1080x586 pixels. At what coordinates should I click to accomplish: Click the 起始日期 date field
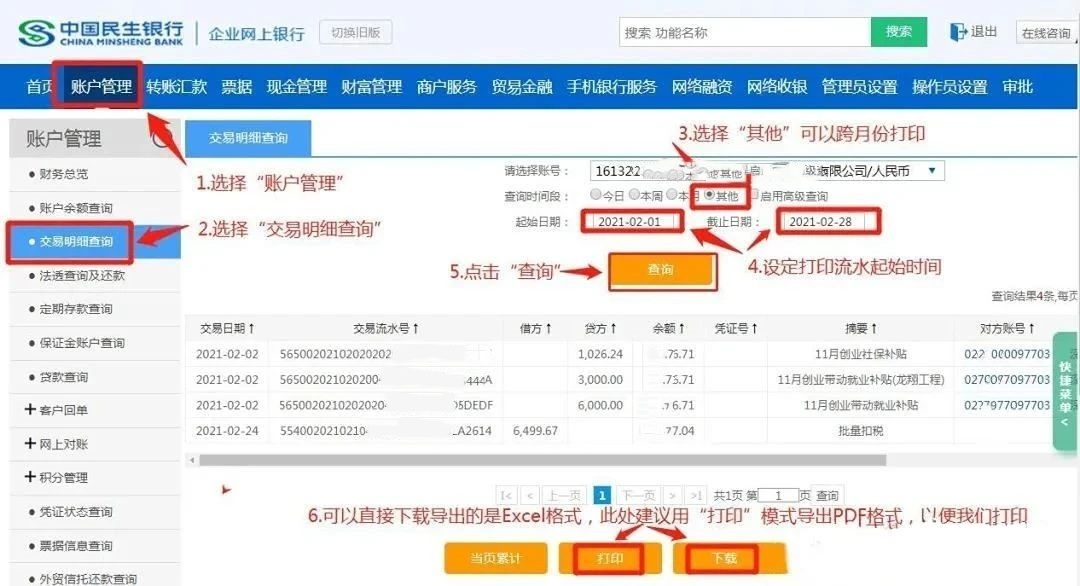(x=631, y=222)
